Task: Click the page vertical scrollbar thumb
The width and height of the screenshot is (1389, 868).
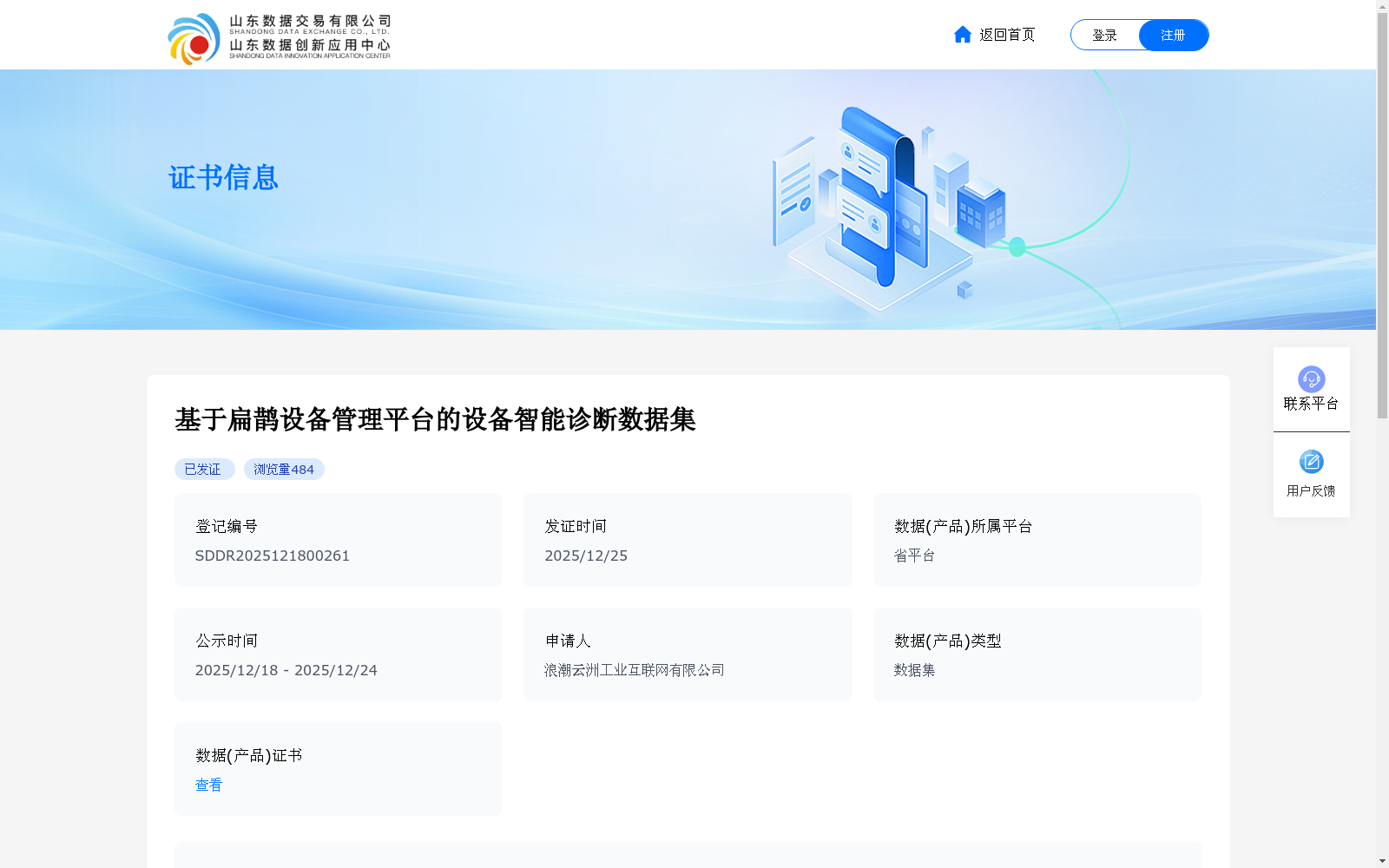Action: [1382, 217]
